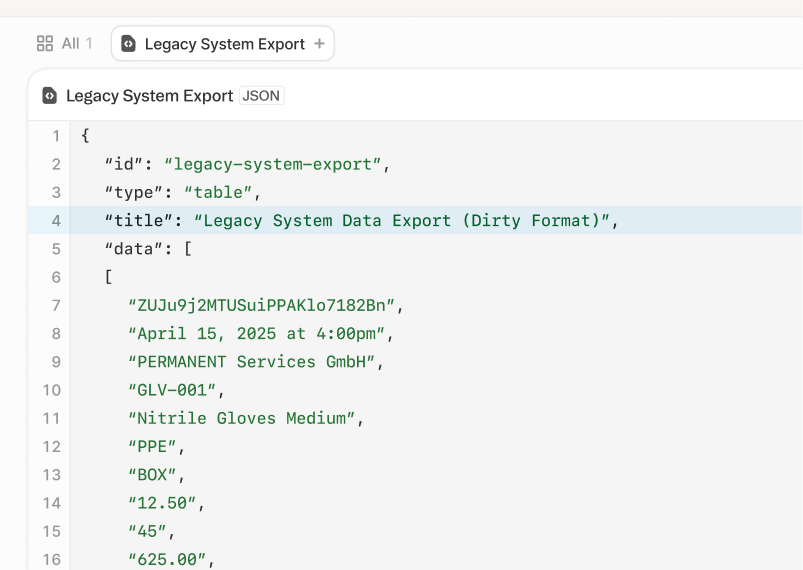Click the code file icon in the panel header

point(50,96)
